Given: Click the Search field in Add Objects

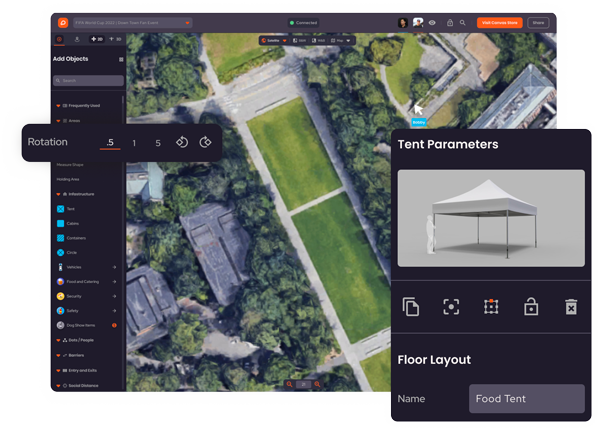Looking at the screenshot, I should pyautogui.click(x=88, y=81).
